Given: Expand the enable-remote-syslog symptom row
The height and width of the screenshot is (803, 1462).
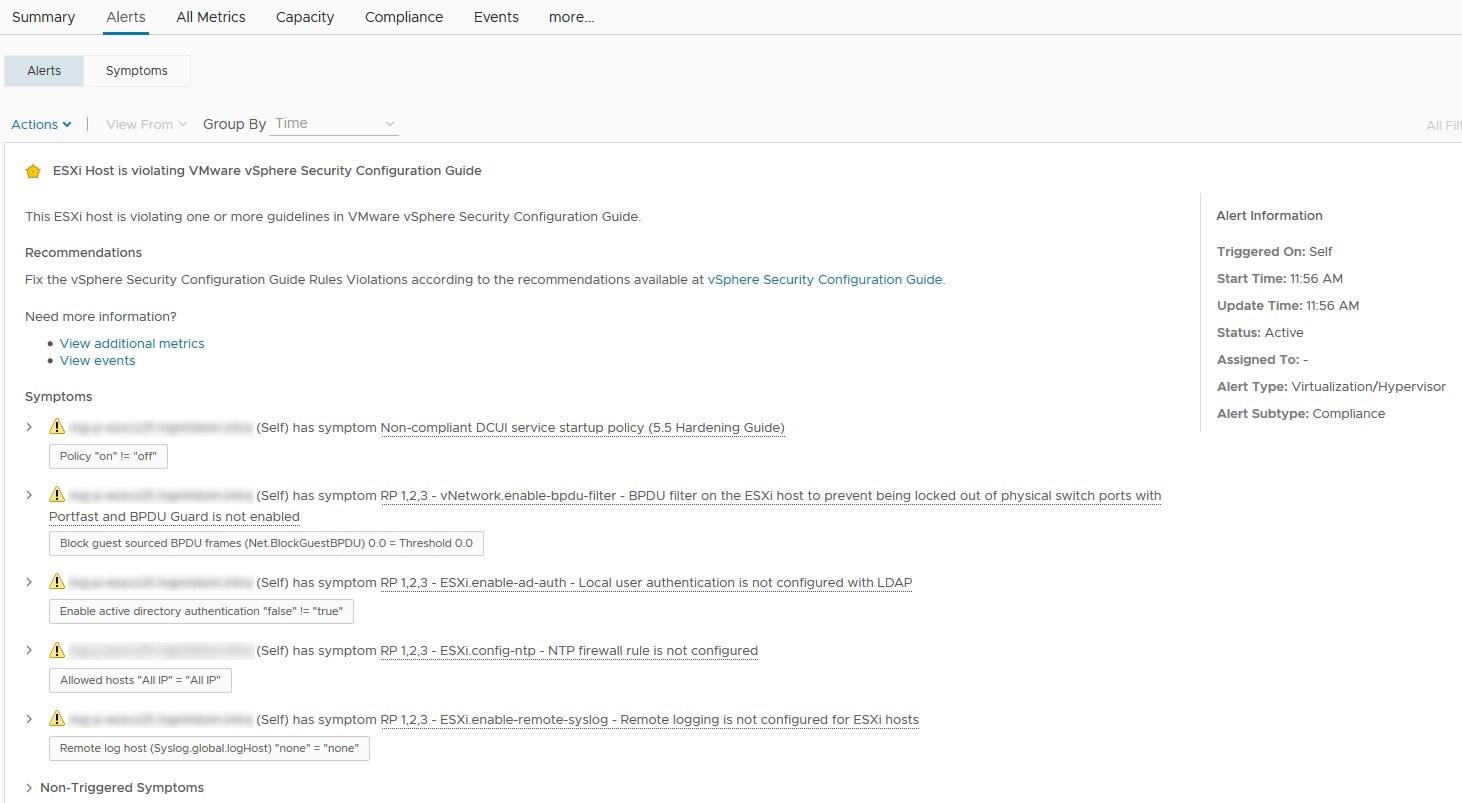Looking at the screenshot, I should (29, 719).
